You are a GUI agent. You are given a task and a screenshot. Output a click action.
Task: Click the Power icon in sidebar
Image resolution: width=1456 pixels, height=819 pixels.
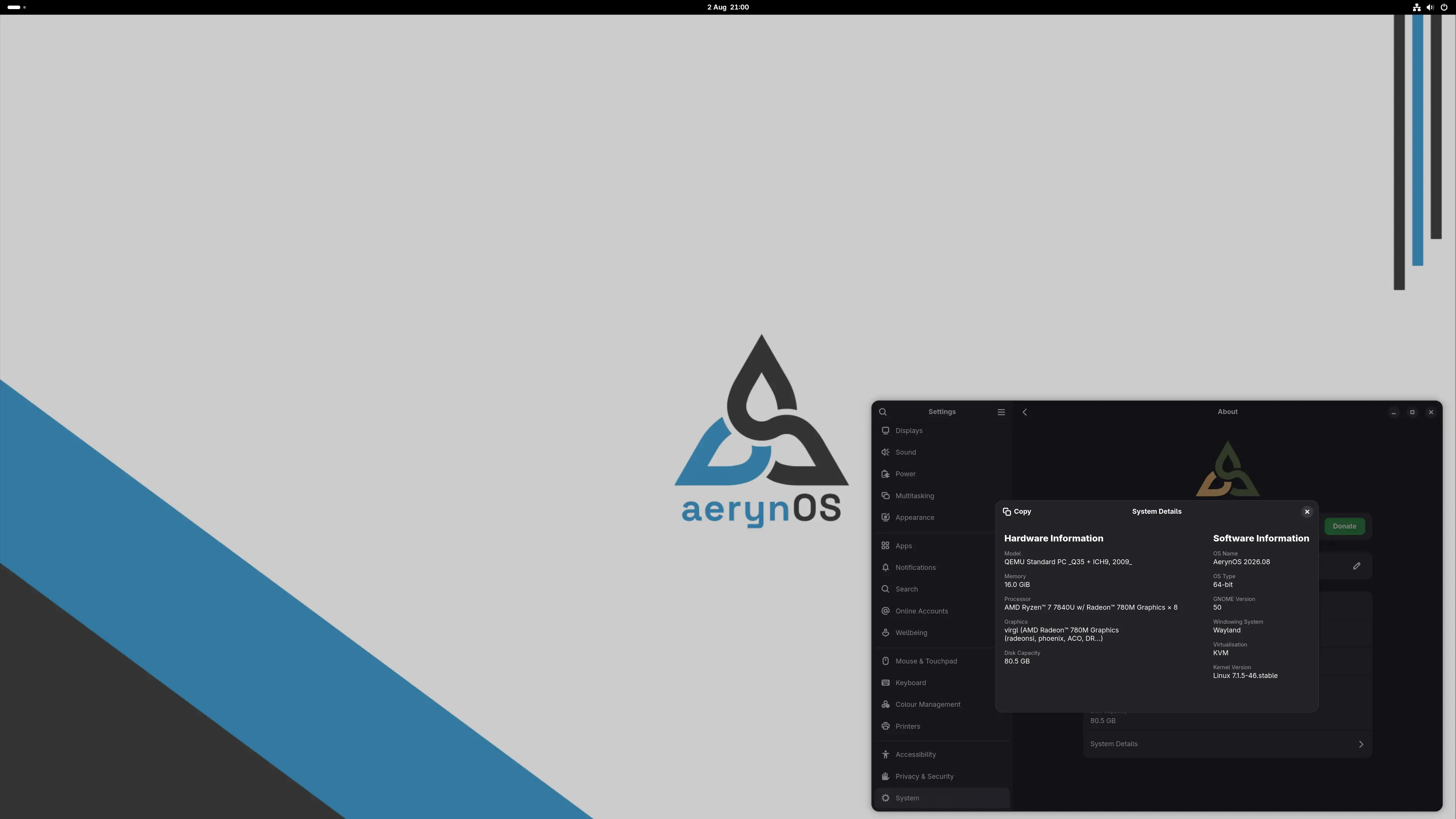[886, 474]
